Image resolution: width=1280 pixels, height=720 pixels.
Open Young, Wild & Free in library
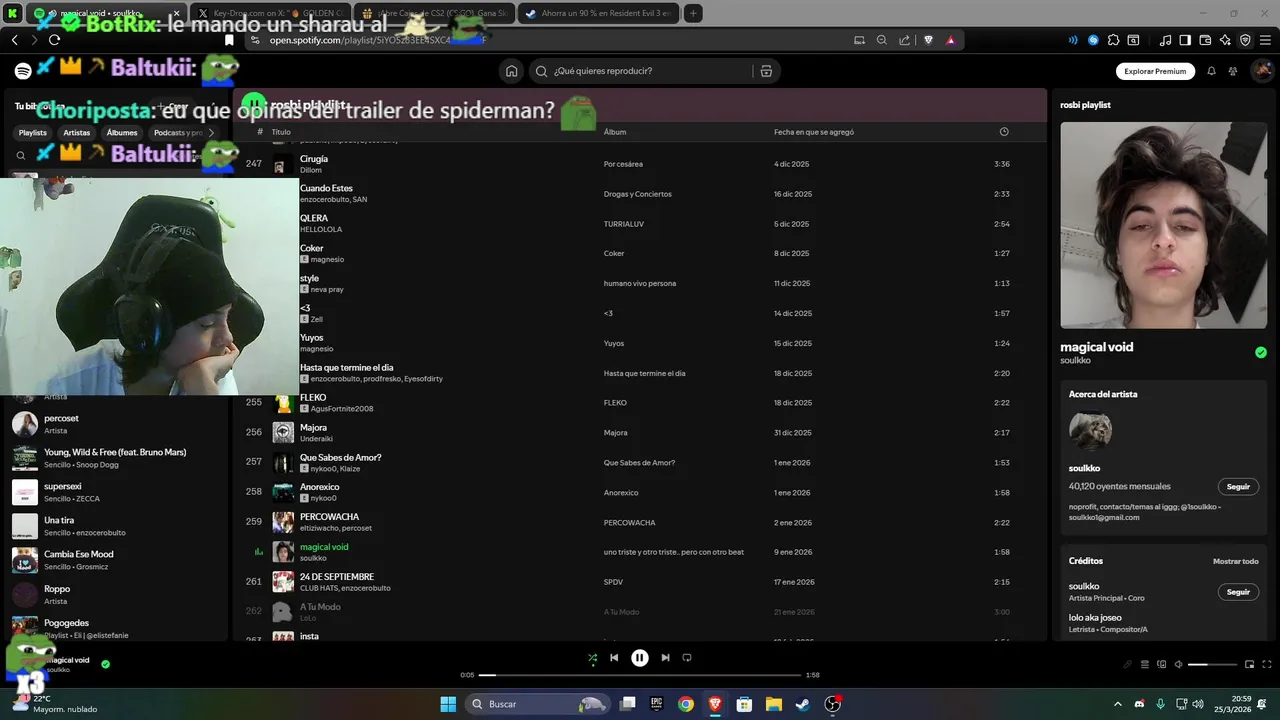coord(117,458)
